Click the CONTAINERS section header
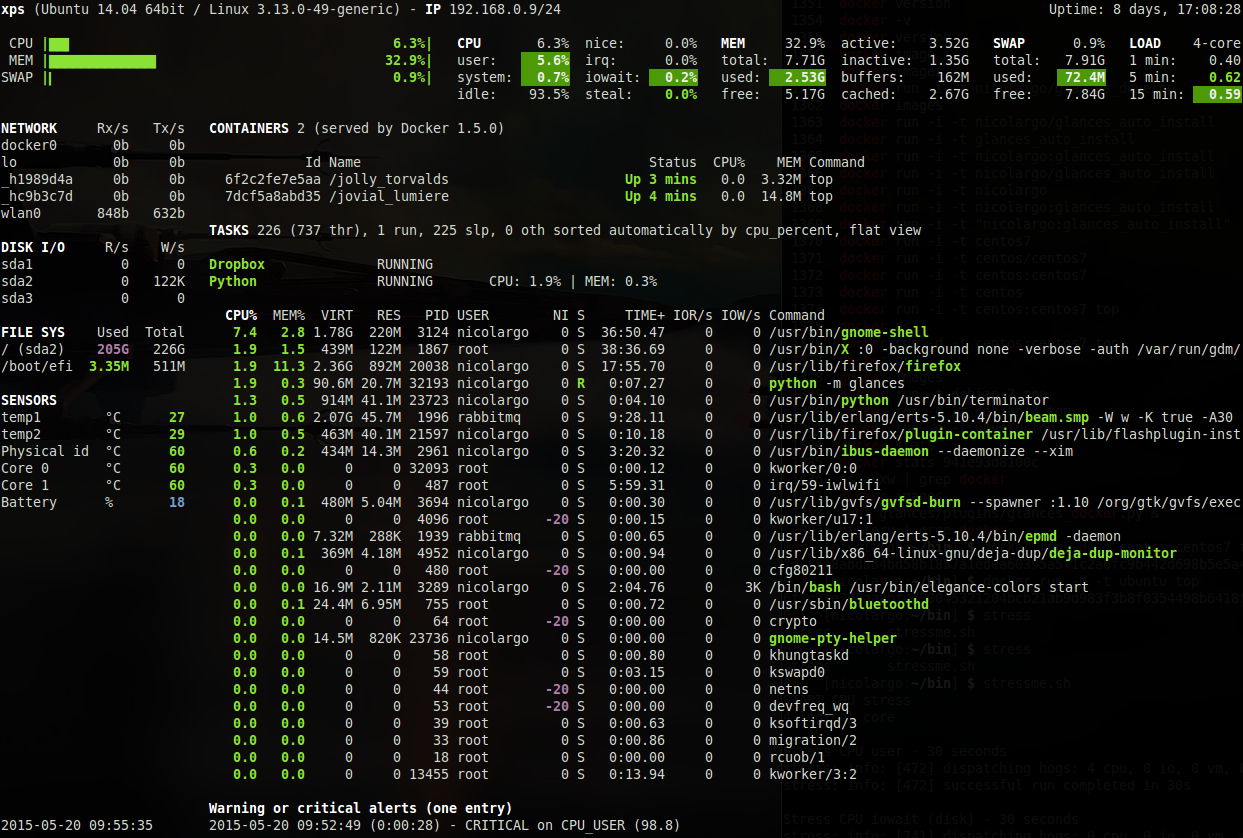The width and height of the screenshot is (1243, 838). pos(249,128)
